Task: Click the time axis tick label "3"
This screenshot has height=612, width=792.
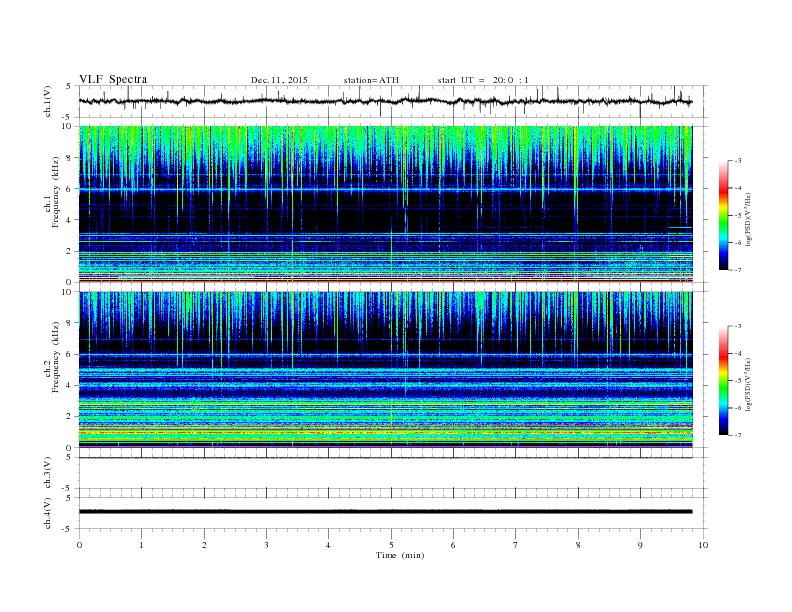Action: [266, 545]
